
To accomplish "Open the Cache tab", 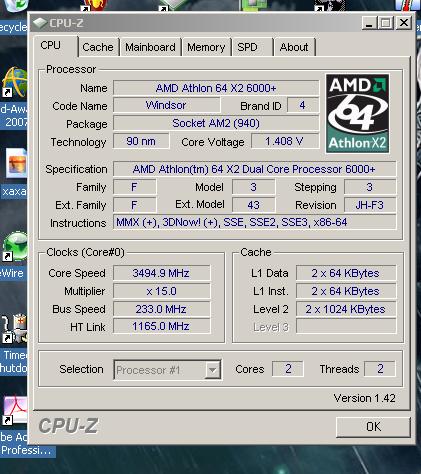I will pos(98,47).
